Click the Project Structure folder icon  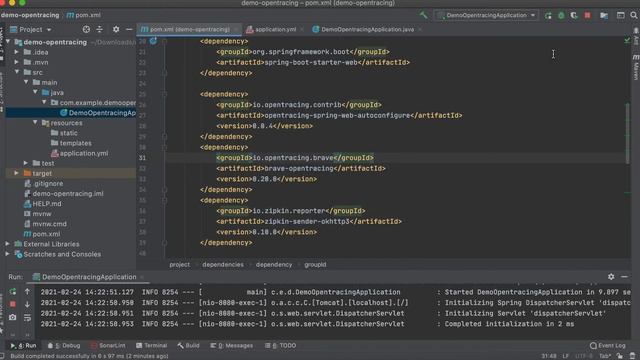click(604, 16)
